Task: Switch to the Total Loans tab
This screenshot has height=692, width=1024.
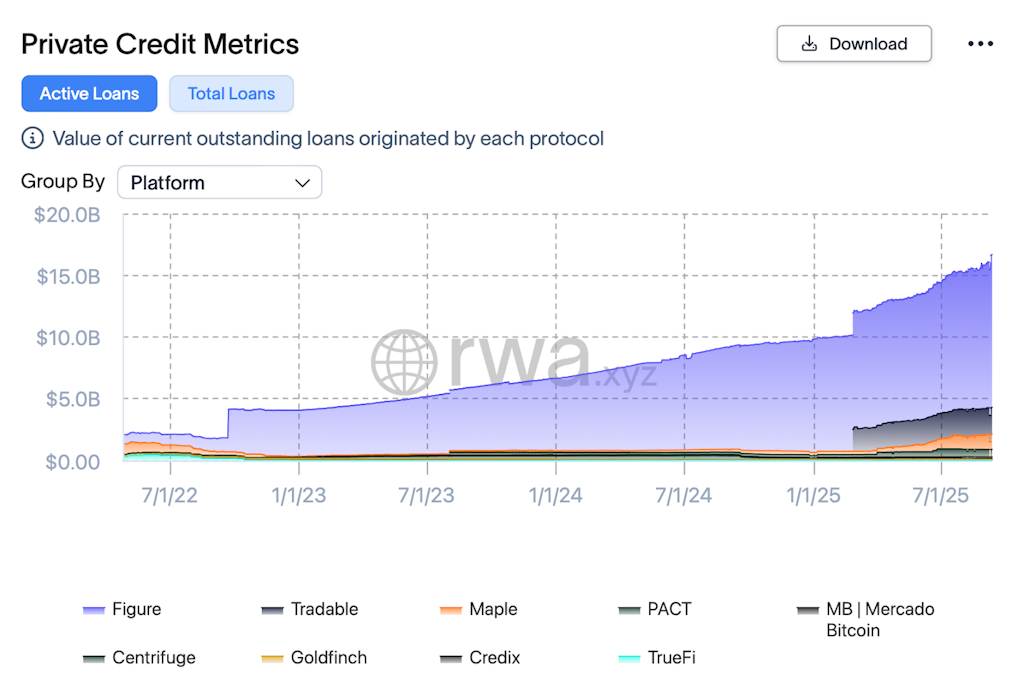Action: pos(231,94)
